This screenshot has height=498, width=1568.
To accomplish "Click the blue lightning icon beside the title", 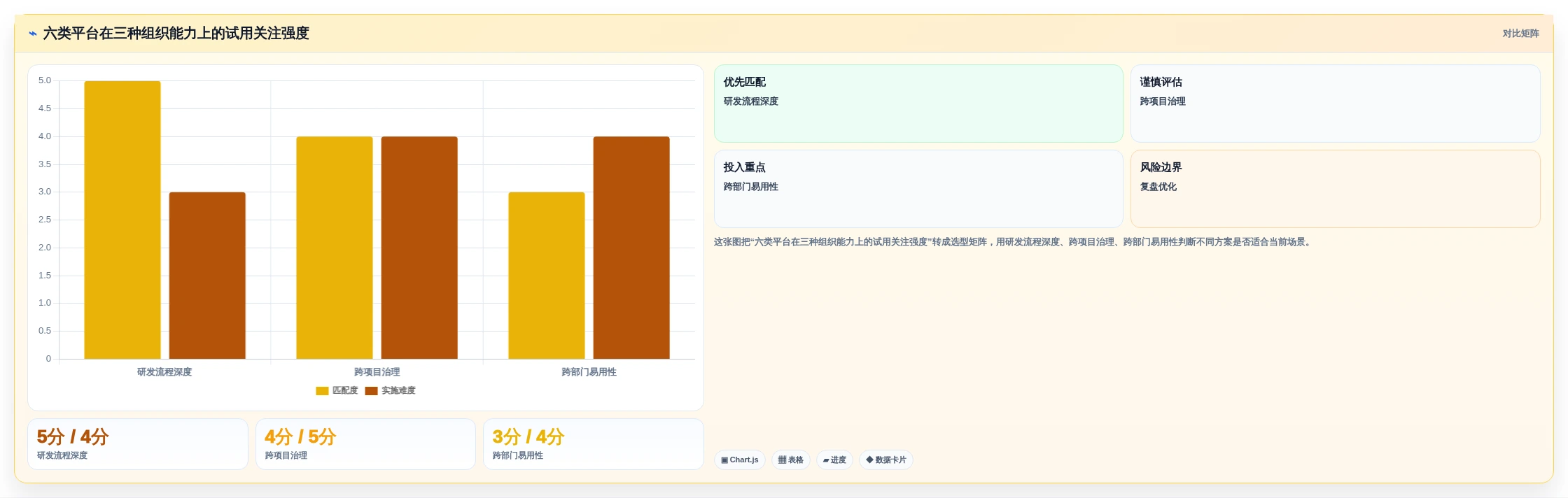I will (x=33, y=34).
